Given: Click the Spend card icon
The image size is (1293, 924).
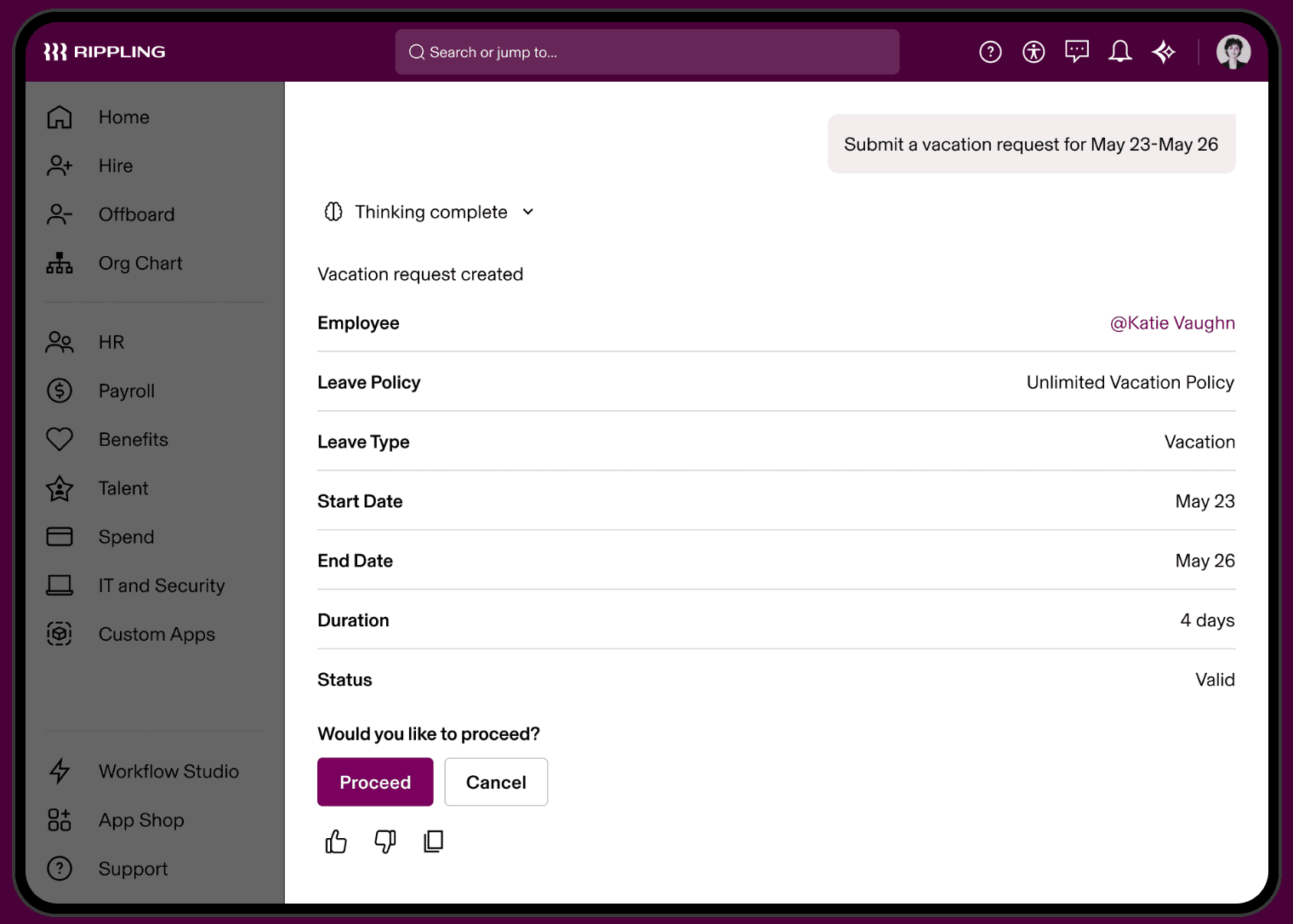Looking at the screenshot, I should tap(60, 537).
